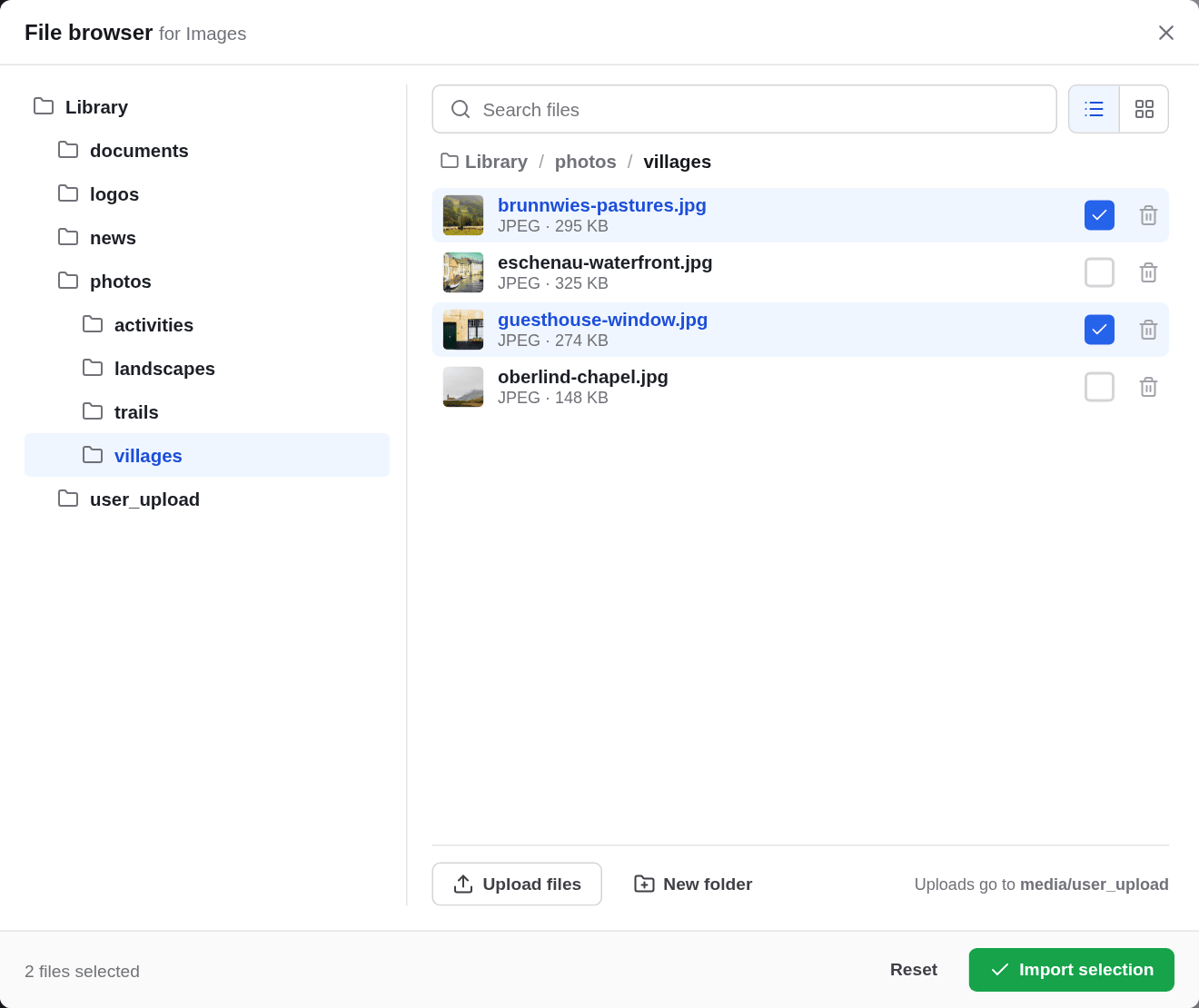
Task: Delete brunnwies-pastures.jpg with its trash icon
Action: pyautogui.click(x=1148, y=215)
